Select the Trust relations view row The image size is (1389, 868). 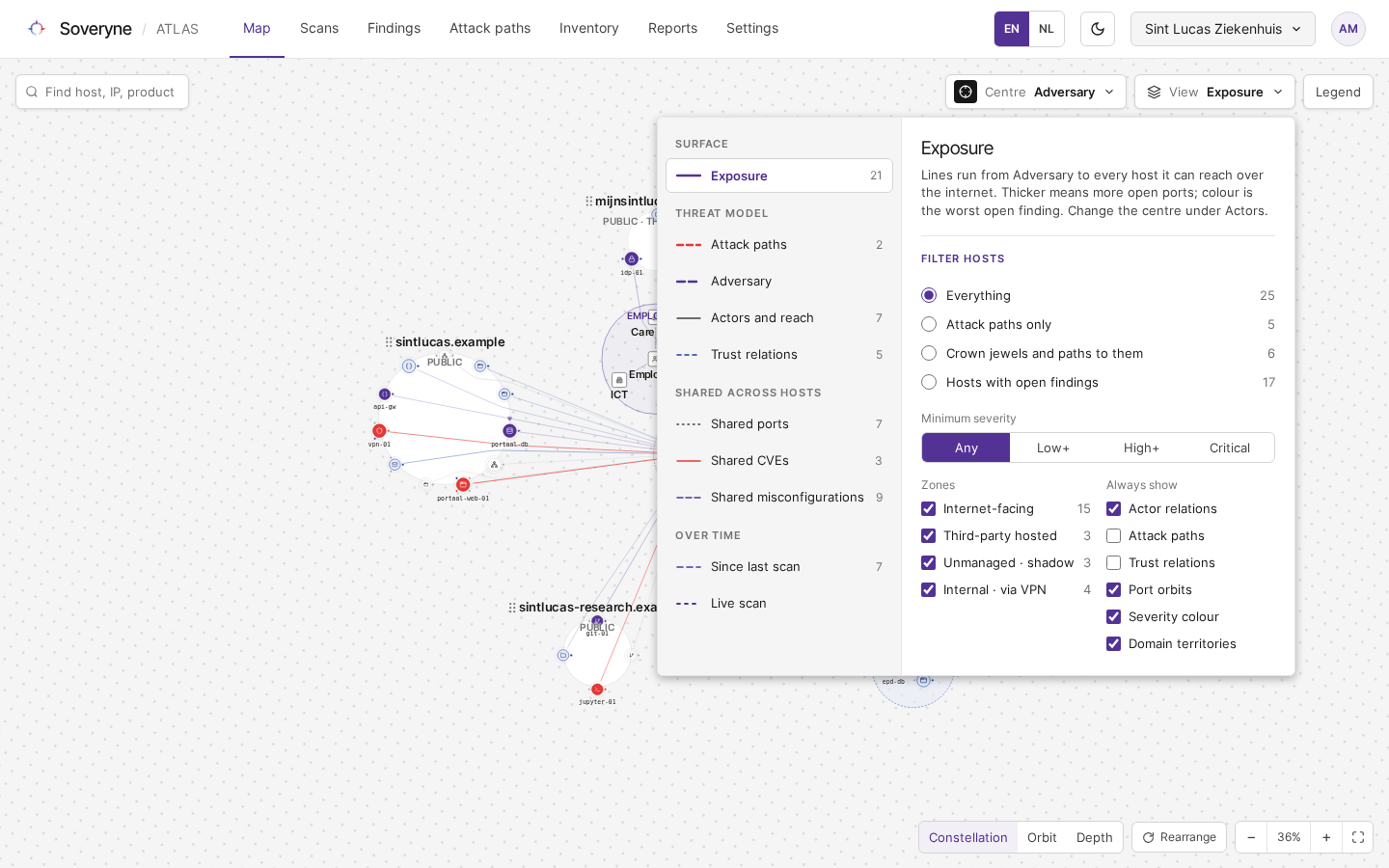tap(779, 355)
